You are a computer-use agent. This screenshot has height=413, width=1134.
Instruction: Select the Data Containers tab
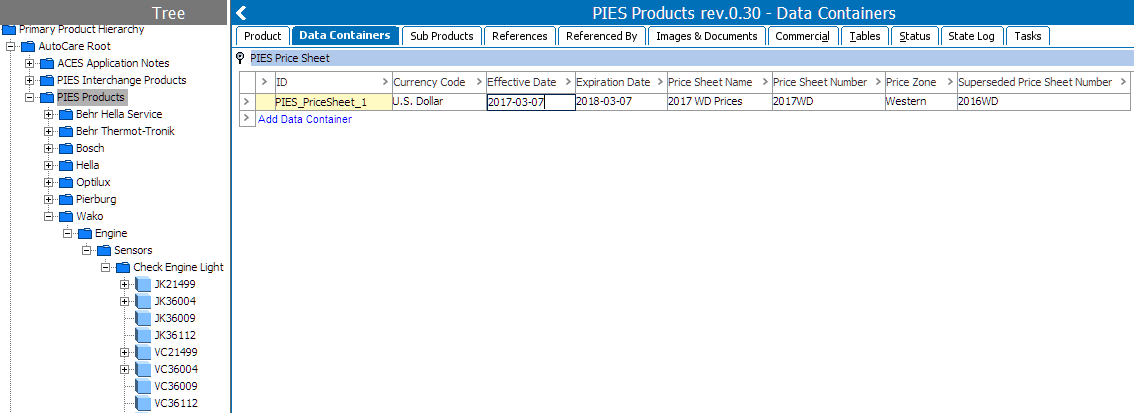pos(345,35)
